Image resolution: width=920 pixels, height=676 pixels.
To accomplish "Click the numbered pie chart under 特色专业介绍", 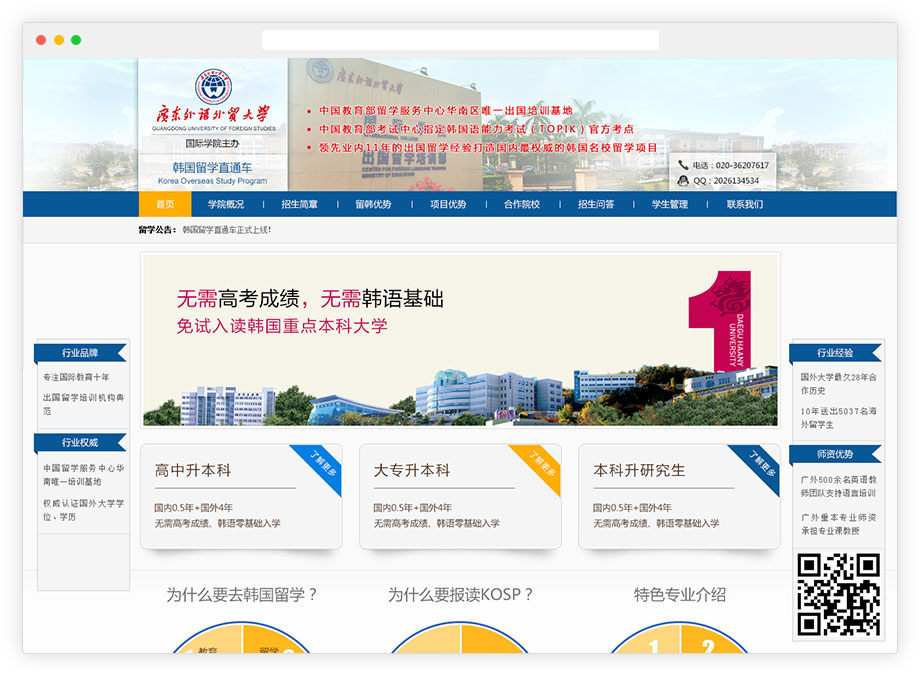I will coord(679,637).
